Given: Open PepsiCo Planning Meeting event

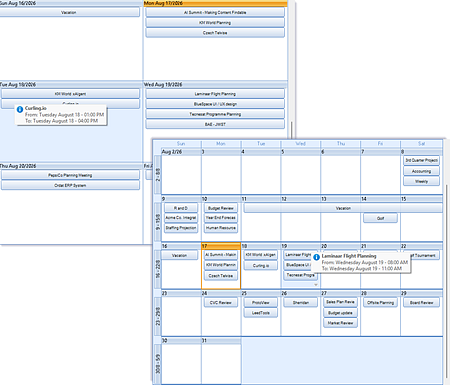Looking at the screenshot, I should tap(70, 175).
